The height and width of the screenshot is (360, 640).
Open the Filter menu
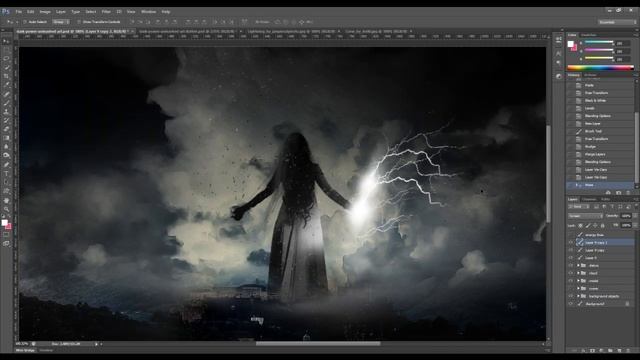106,12
